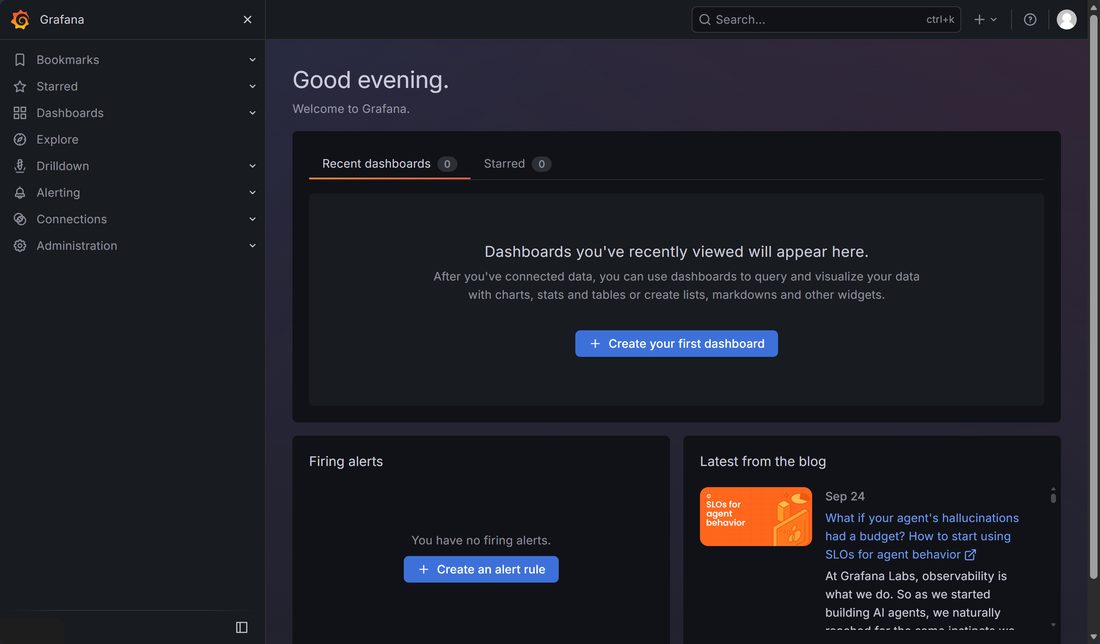
Task: Open the SLOs for agent behavior blog link
Action: (x=922, y=536)
